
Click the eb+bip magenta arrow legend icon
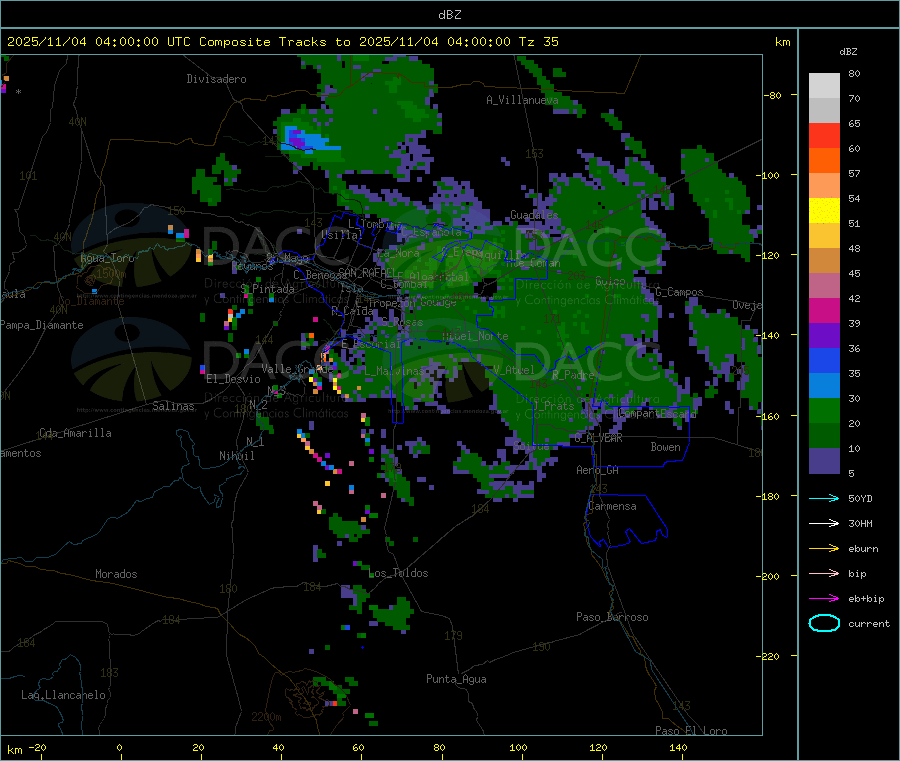click(x=824, y=598)
